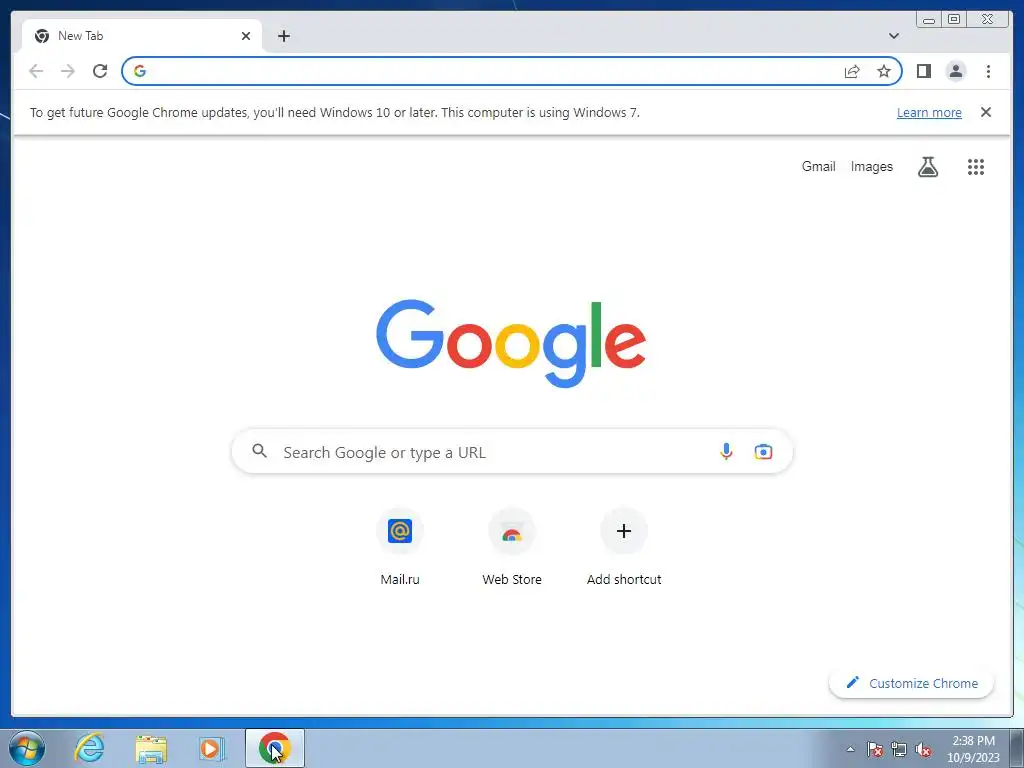The height and width of the screenshot is (768, 1024).
Task: Open Gmail link
Action: pos(818,167)
